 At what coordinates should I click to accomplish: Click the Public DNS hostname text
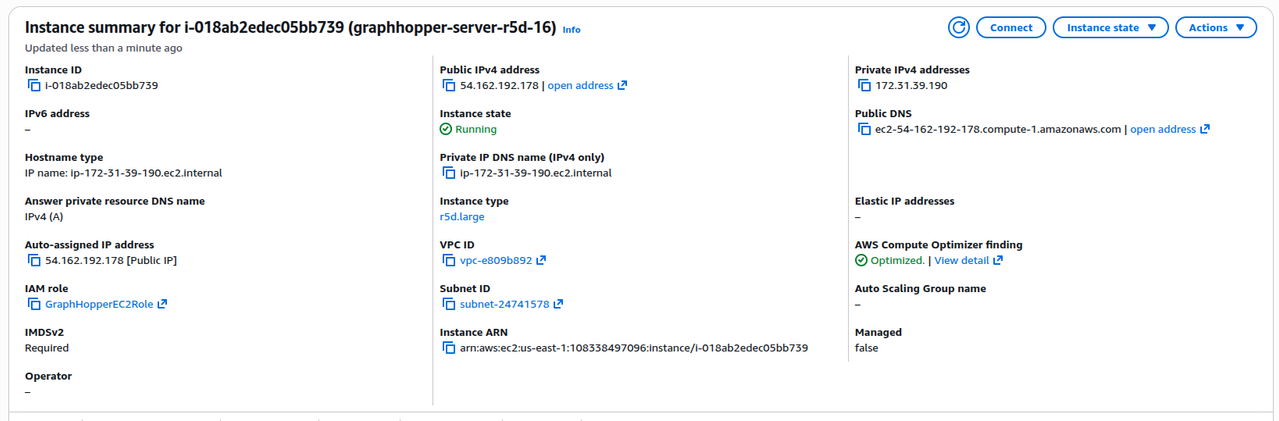point(998,129)
